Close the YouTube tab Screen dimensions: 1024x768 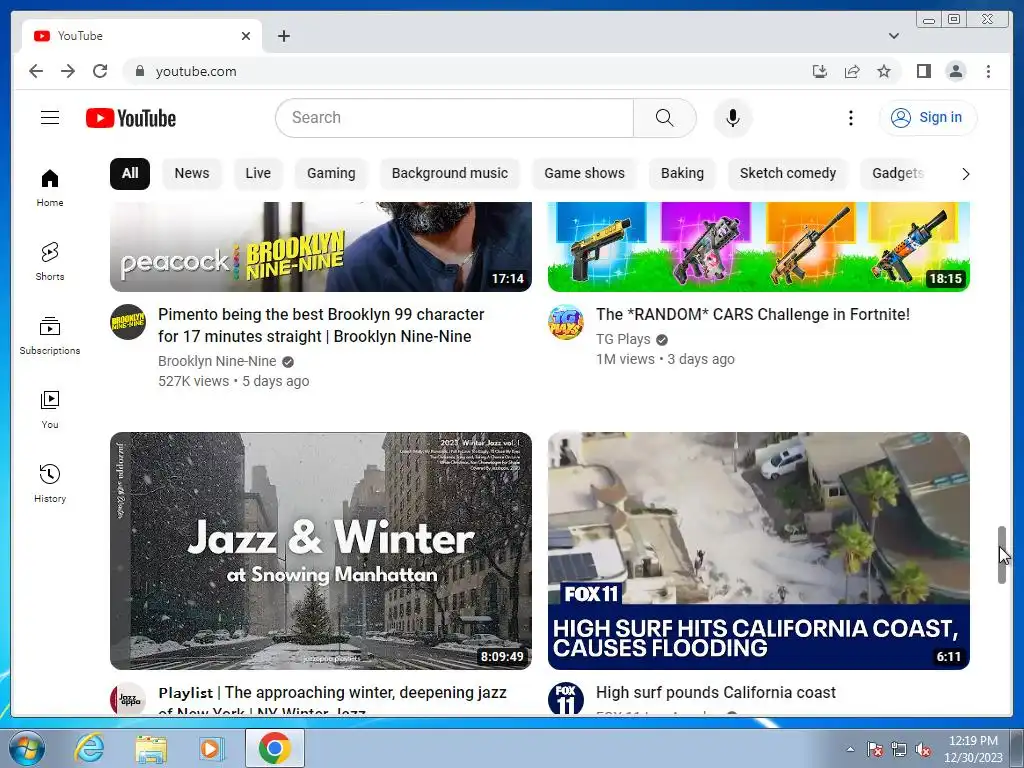(x=246, y=36)
